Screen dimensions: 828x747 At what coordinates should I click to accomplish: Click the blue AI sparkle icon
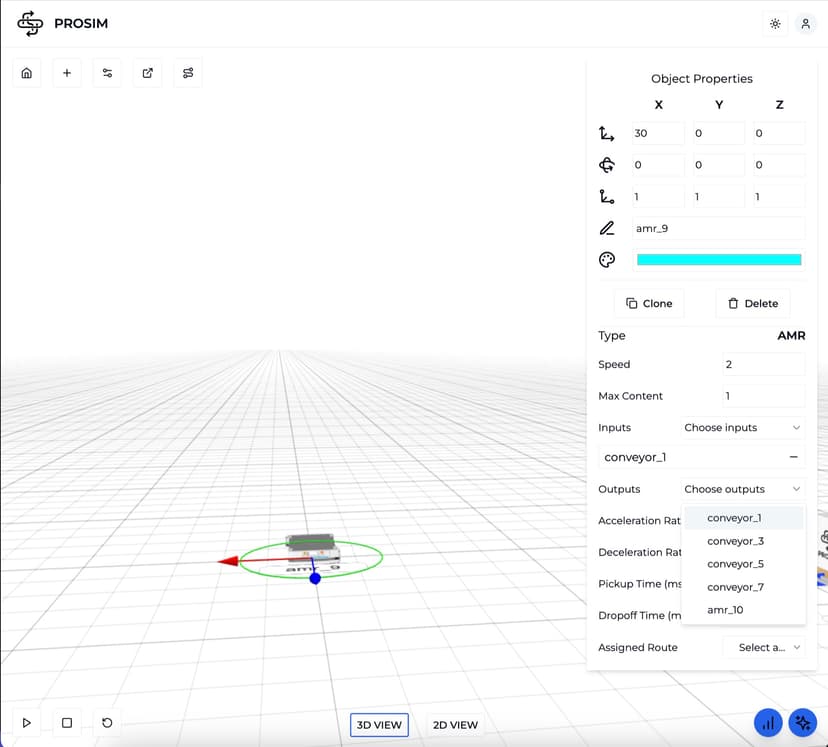pyautogui.click(x=803, y=722)
